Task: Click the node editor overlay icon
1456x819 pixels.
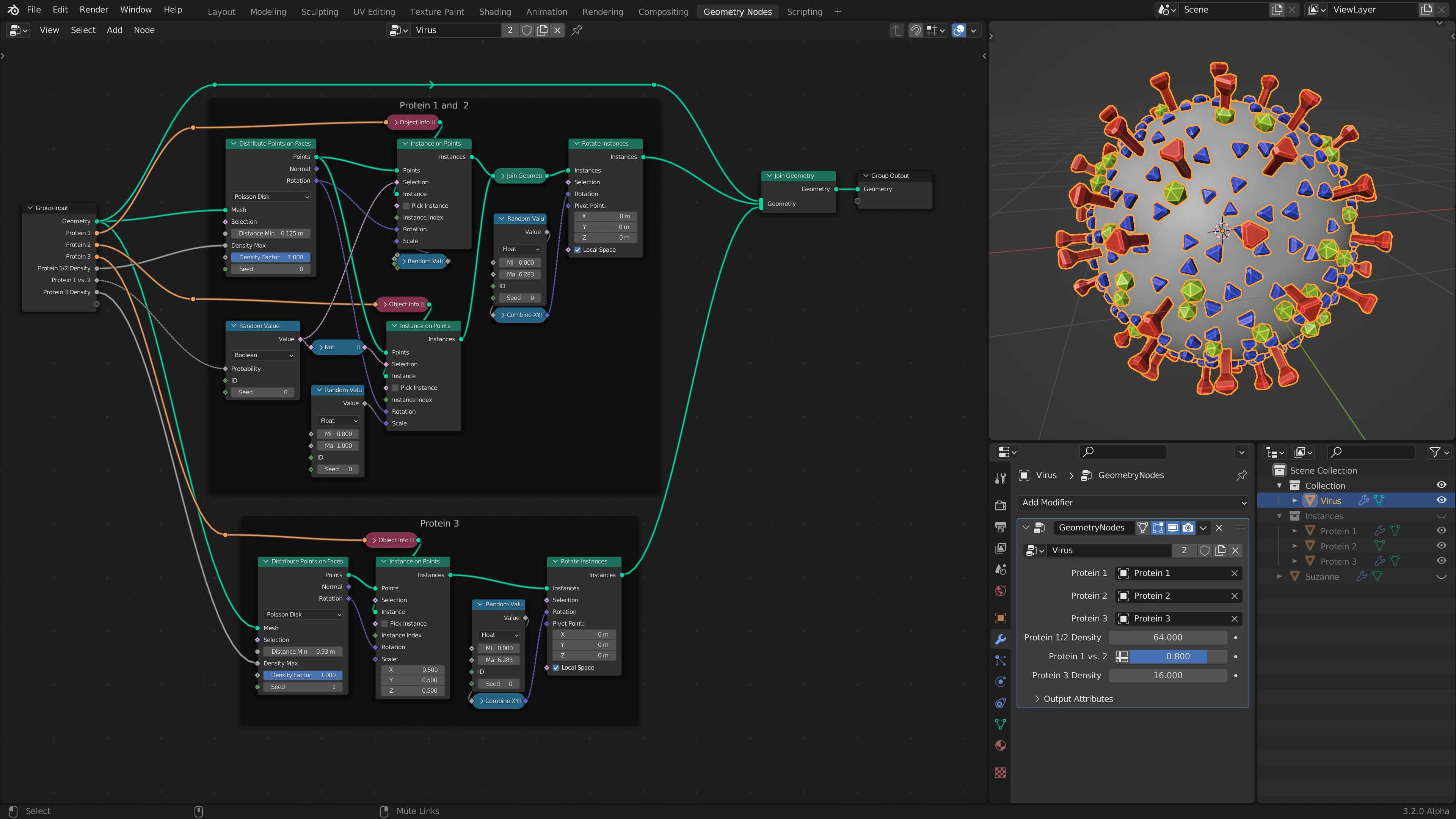Action: click(x=959, y=30)
